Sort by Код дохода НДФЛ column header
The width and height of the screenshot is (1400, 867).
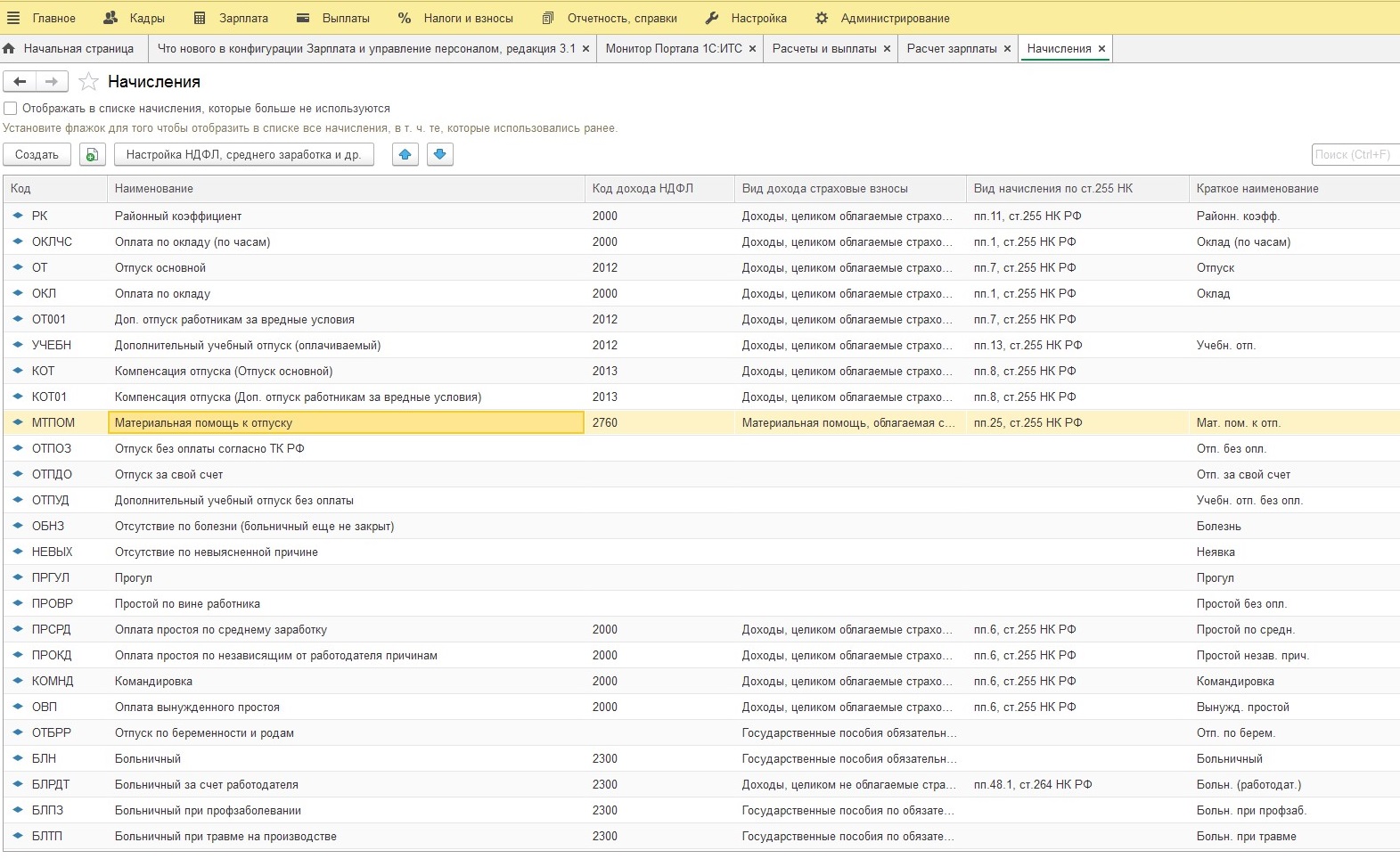tap(659, 189)
